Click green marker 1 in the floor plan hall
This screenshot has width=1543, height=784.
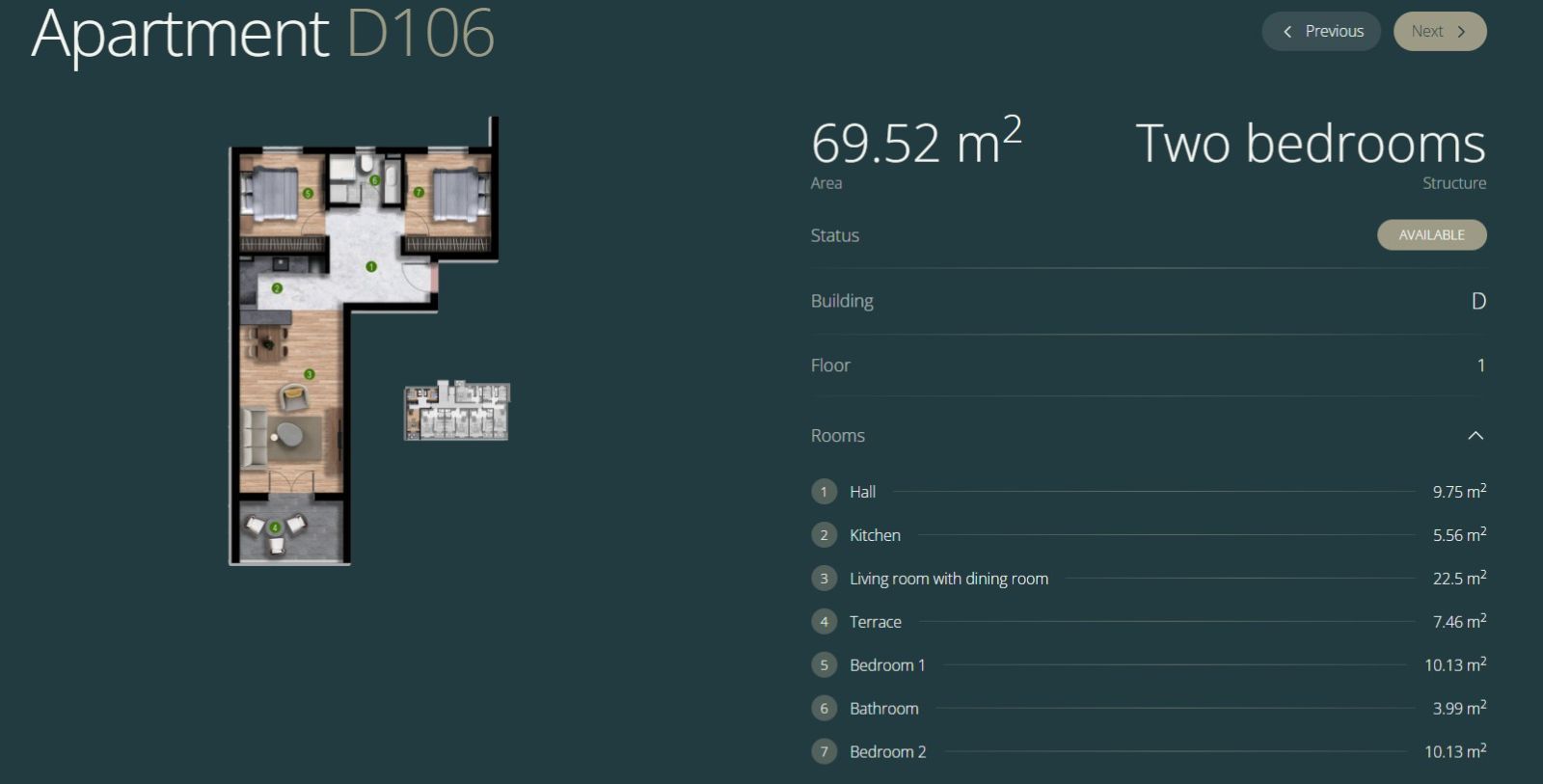(371, 266)
